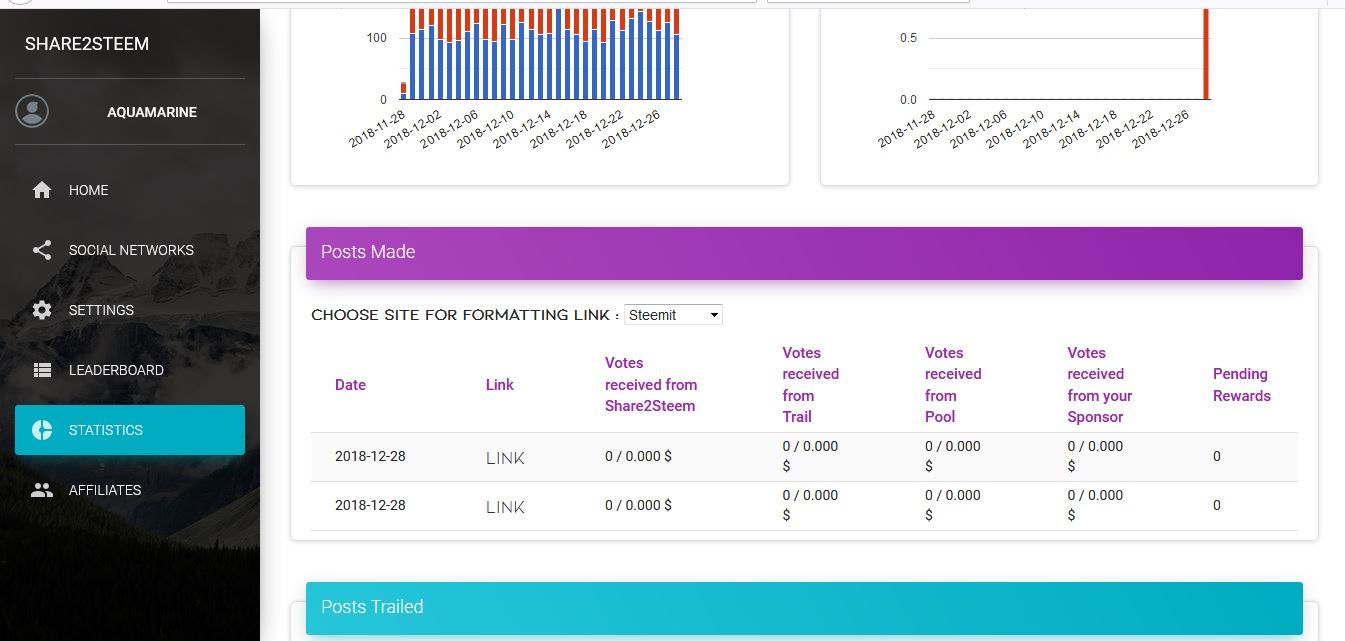1345x641 pixels.
Task: Click the Aquamarine user avatar icon
Action: [x=32, y=111]
